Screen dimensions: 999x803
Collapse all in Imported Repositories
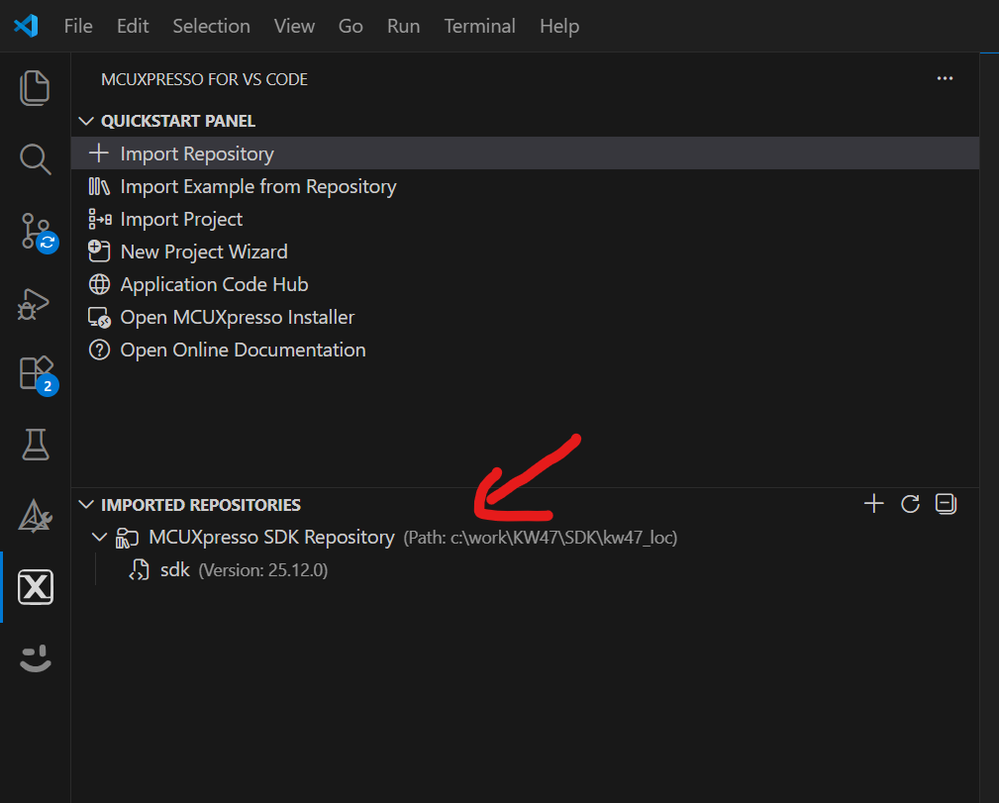(945, 504)
